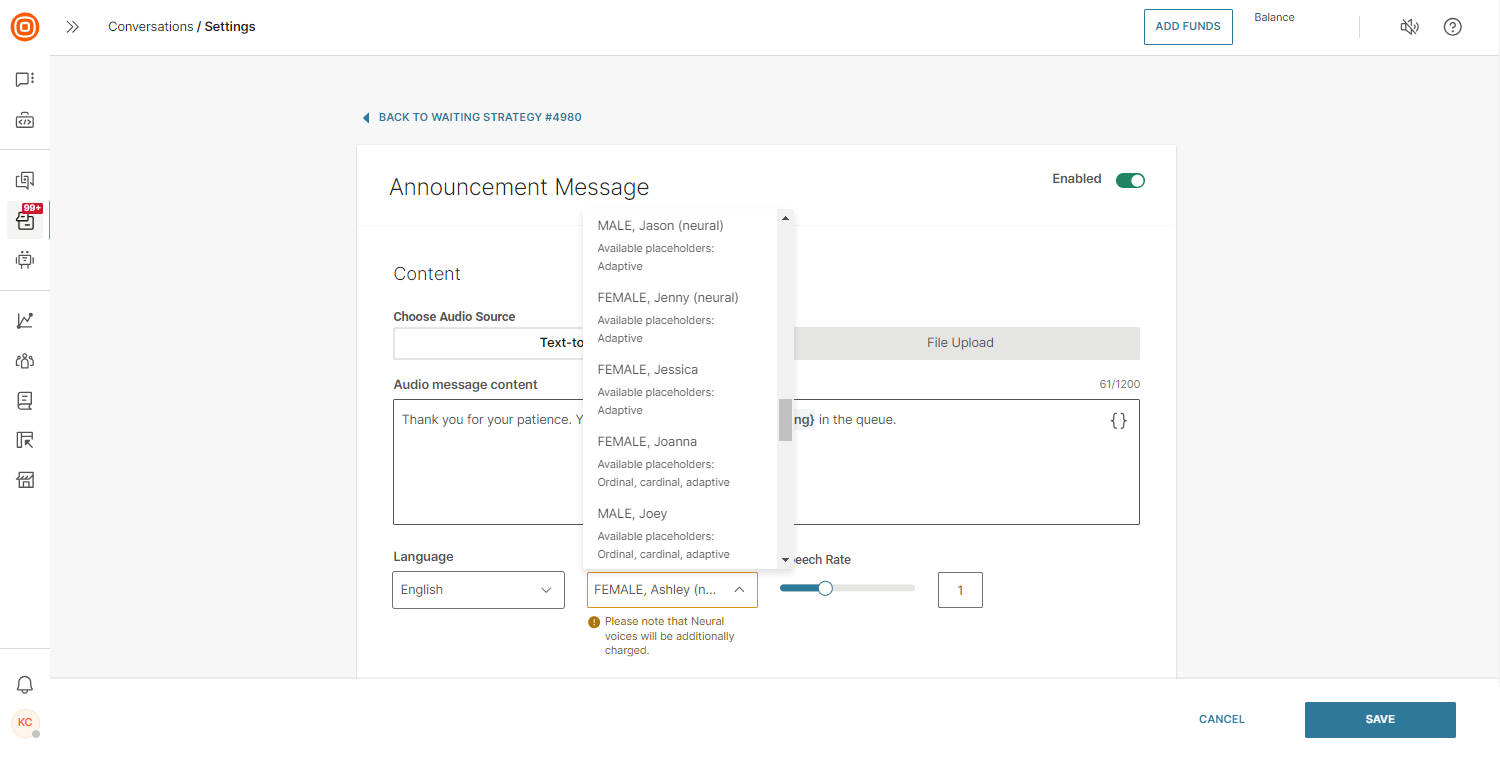
Task: Open the chat conversations sidebar icon
Action: (x=25, y=79)
